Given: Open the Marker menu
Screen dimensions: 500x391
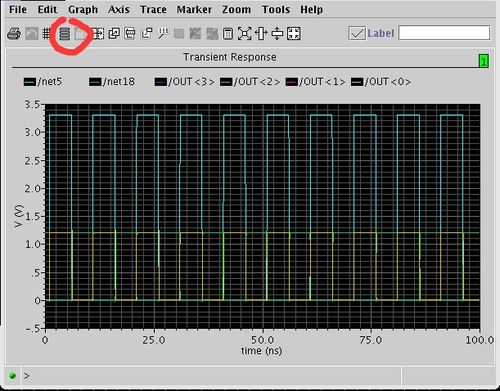Looking at the screenshot, I should (x=194, y=9).
